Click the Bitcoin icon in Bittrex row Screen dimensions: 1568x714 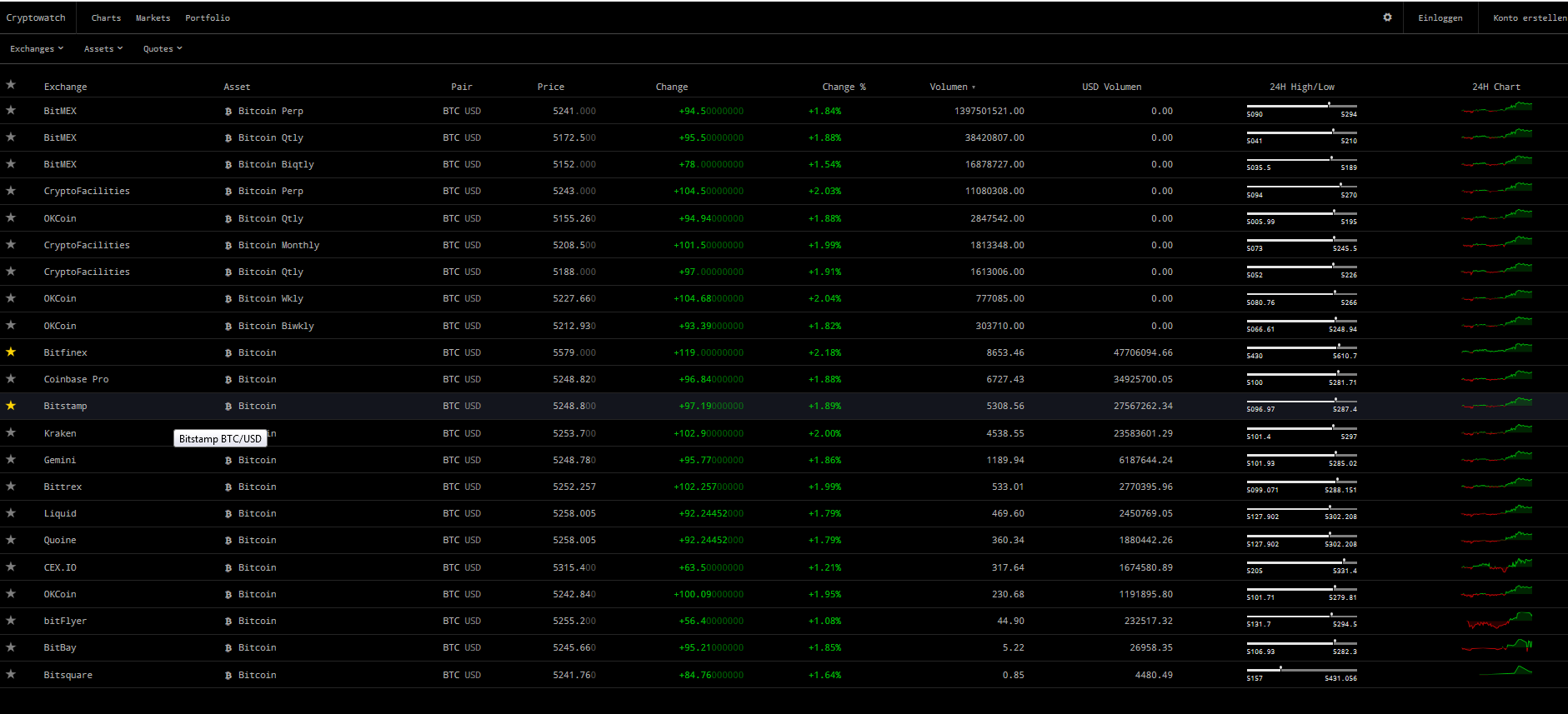coord(228,487)
